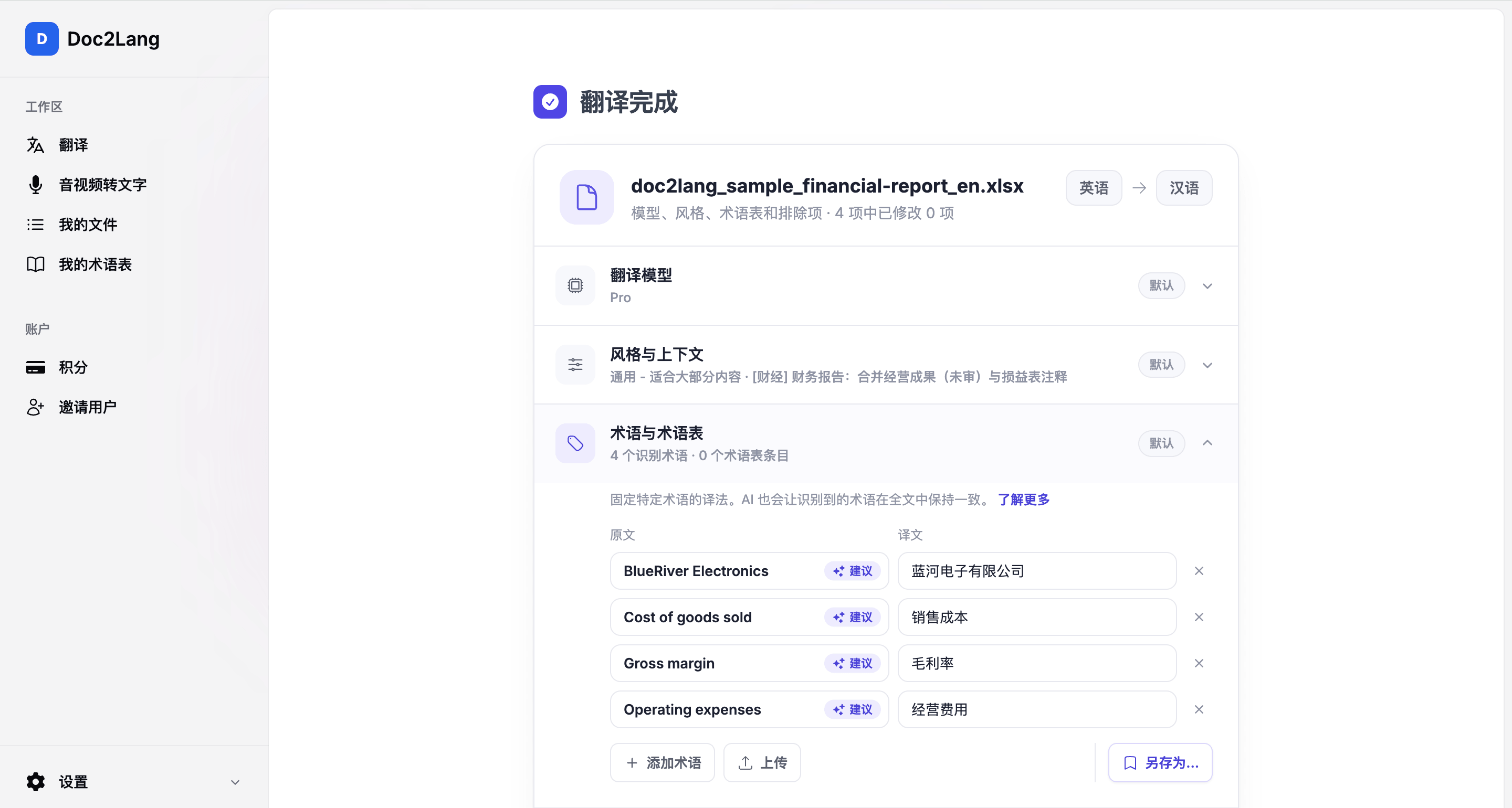Expand the 翻译模型 section chevron
Screen dimensions: 1512x808
[1207, 286]
